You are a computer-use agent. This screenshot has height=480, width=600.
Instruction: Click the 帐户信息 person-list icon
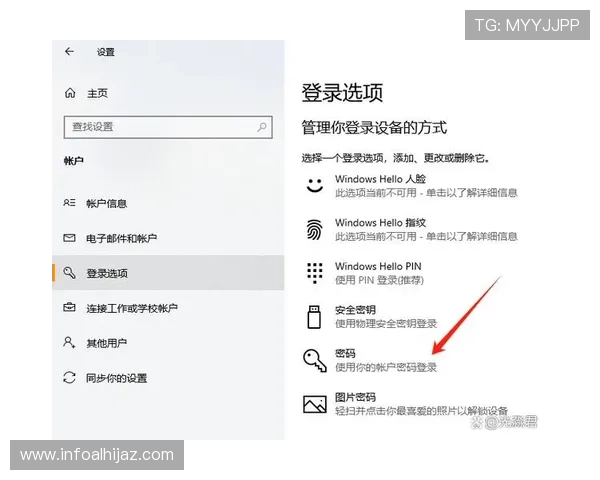click(69, 203)
